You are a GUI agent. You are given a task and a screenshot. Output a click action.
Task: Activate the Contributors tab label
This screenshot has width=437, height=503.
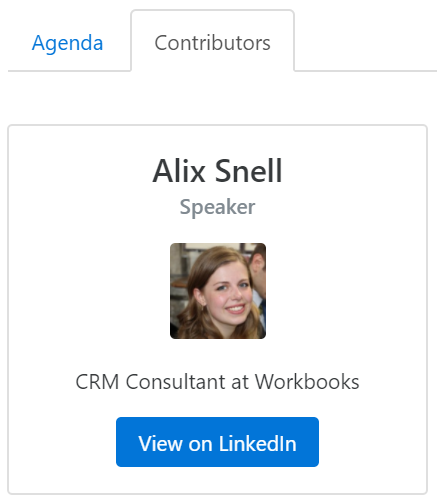pyautogui.click(x=213, y=43)
